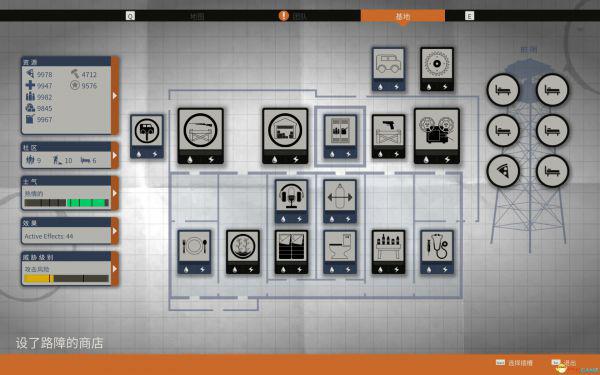Select the parking spot vehicle facility icon
600x375 pixels.
(x=147, y=136)
